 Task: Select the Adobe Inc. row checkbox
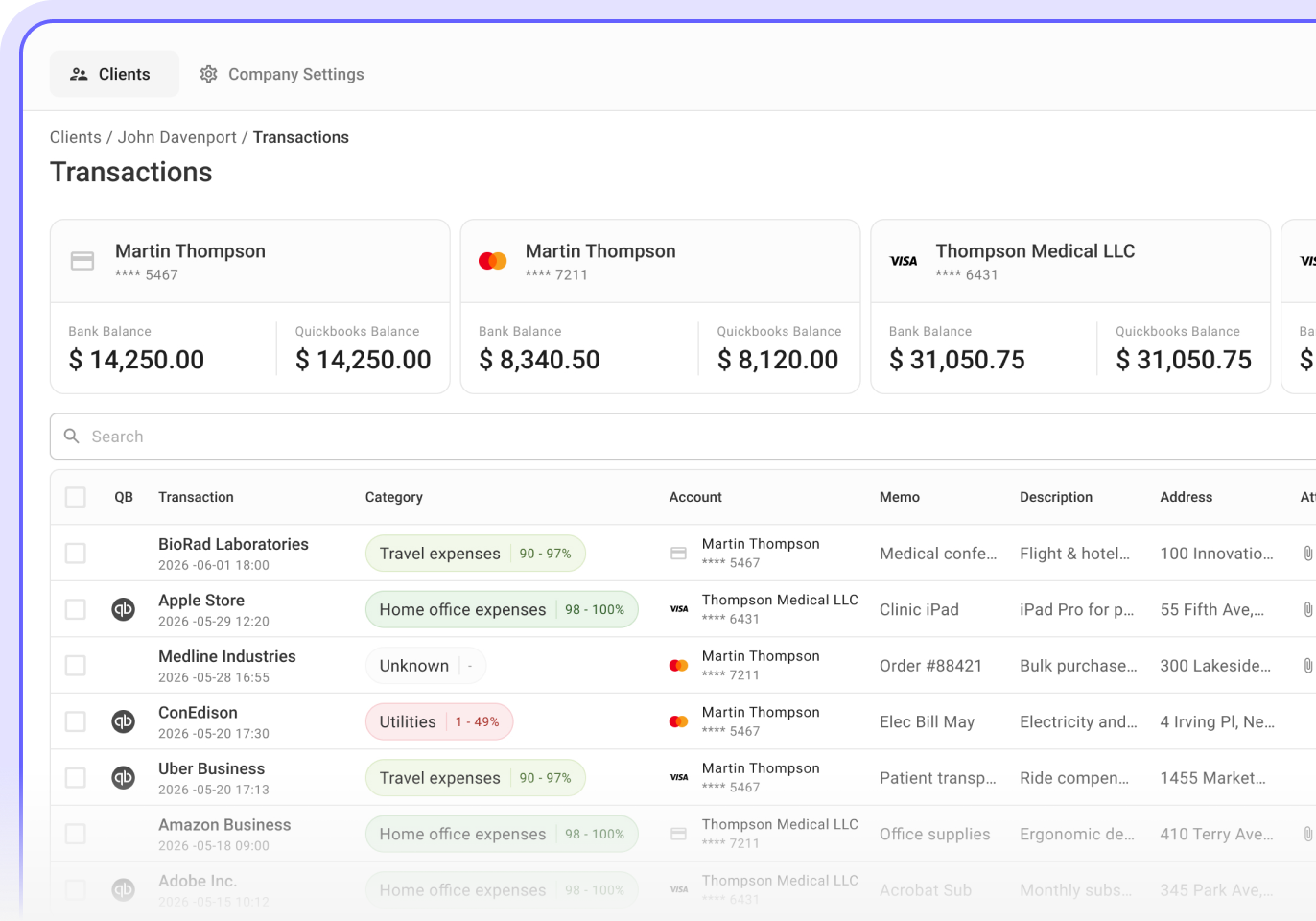76,890
